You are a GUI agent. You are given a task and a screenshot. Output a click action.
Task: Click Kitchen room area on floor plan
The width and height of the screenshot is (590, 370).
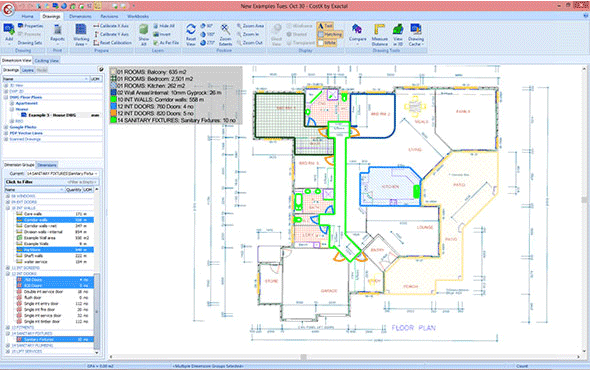tap(391, 186)
